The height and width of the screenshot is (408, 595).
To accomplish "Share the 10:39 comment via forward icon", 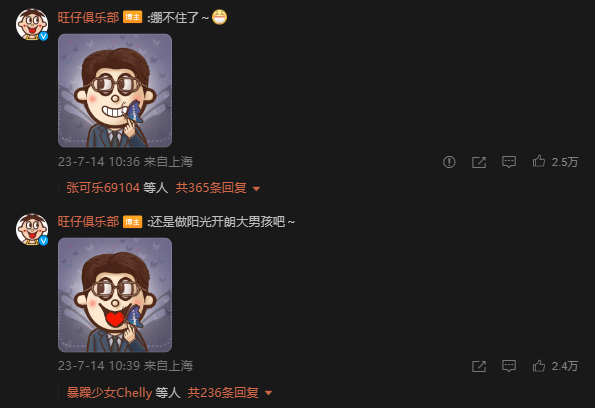I will pyautogui.click(x=479, y=366).
